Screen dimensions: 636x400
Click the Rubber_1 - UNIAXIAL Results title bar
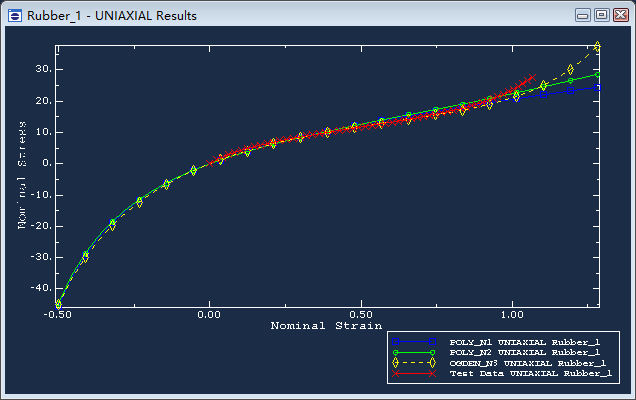pyautogui.click(x=300, y=15)
